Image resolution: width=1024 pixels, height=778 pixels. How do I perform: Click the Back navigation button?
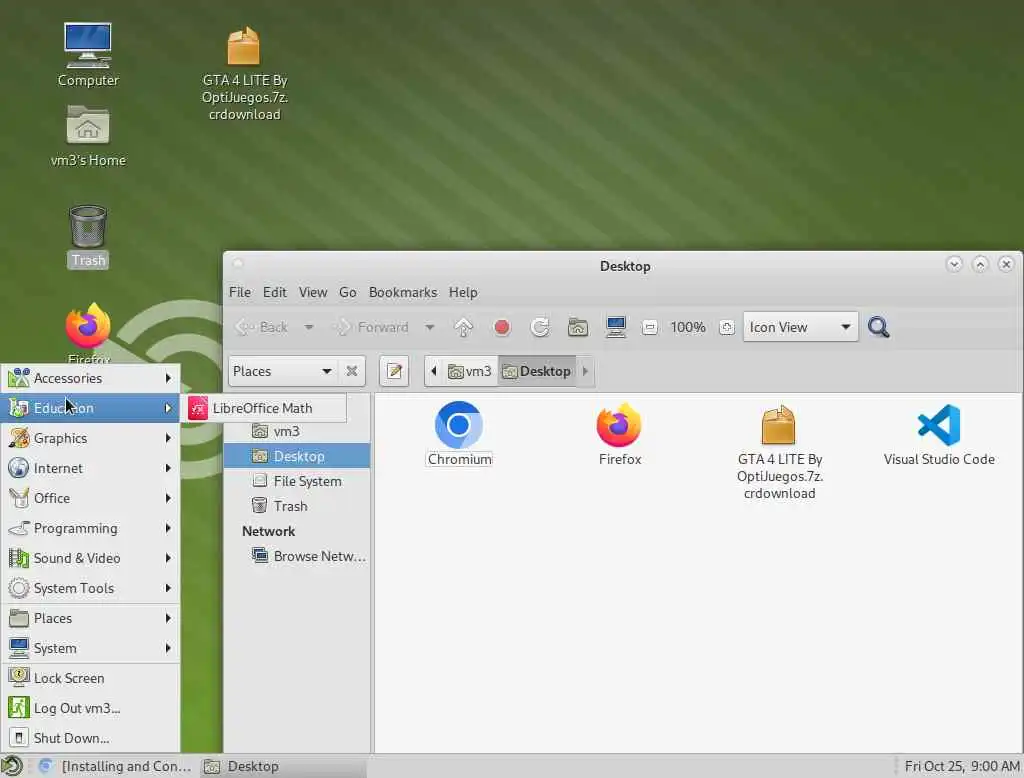coord(263,327)
